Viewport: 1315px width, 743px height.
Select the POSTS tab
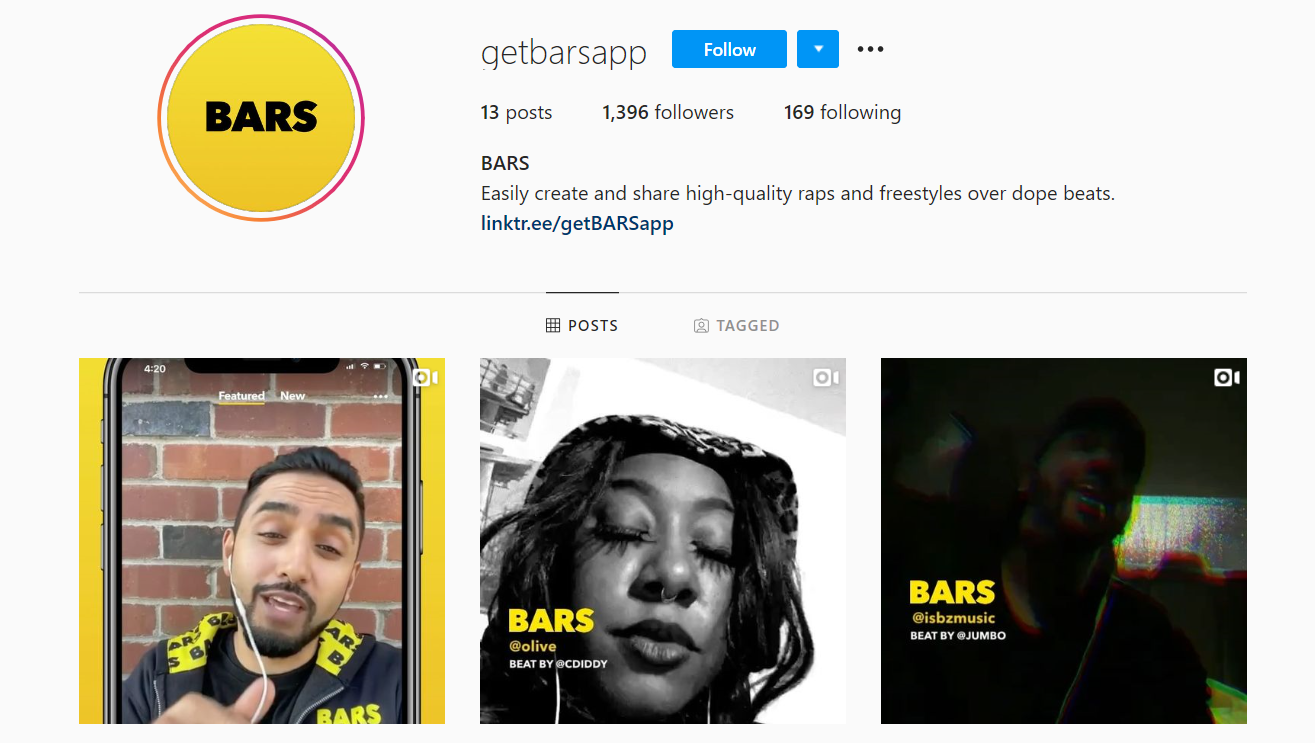582,325
